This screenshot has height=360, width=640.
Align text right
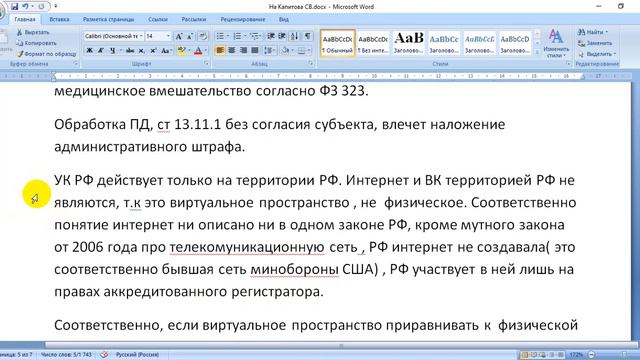tap(243, 51)
